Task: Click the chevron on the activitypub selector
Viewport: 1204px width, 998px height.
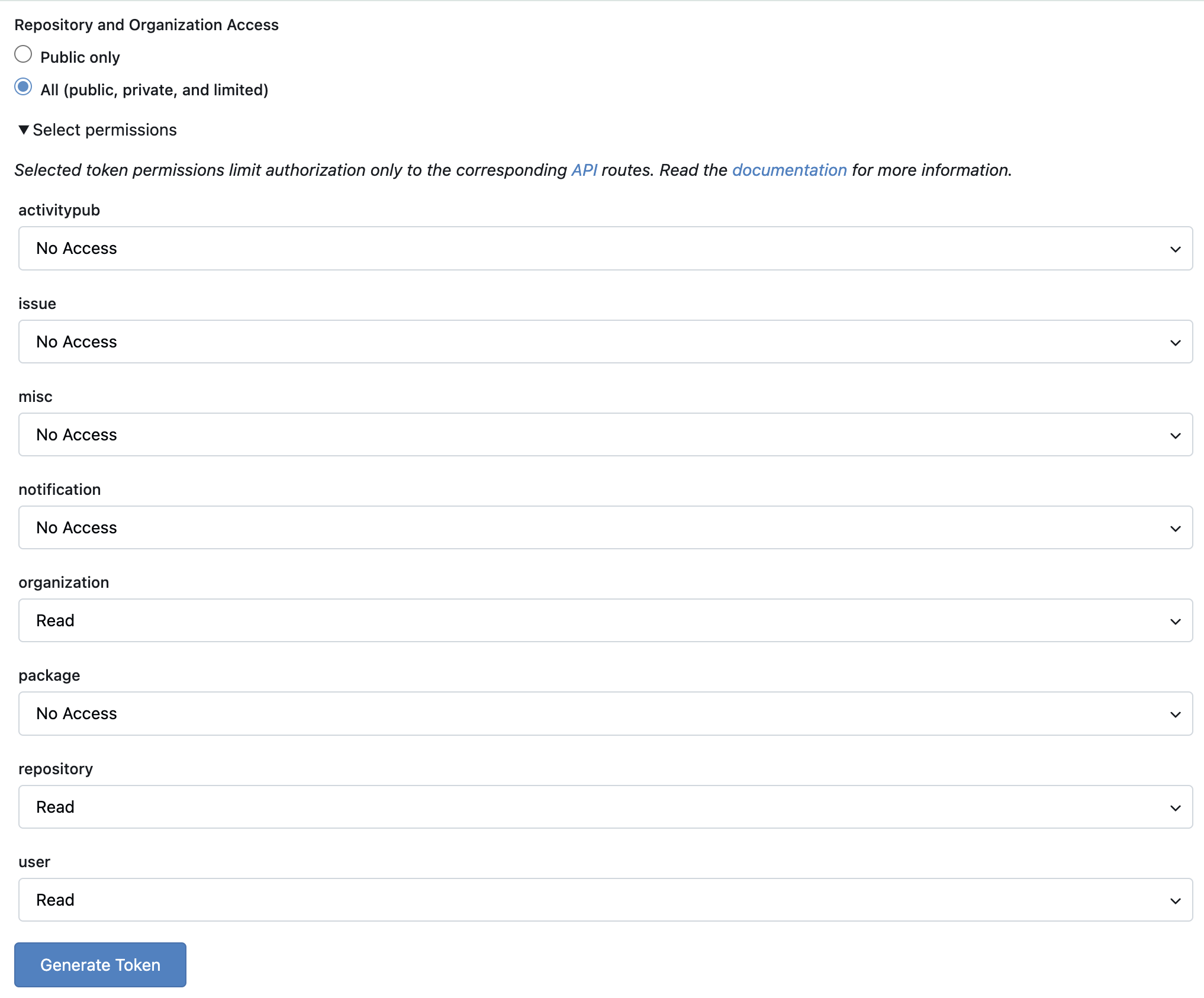Action: coord(1176,249)
